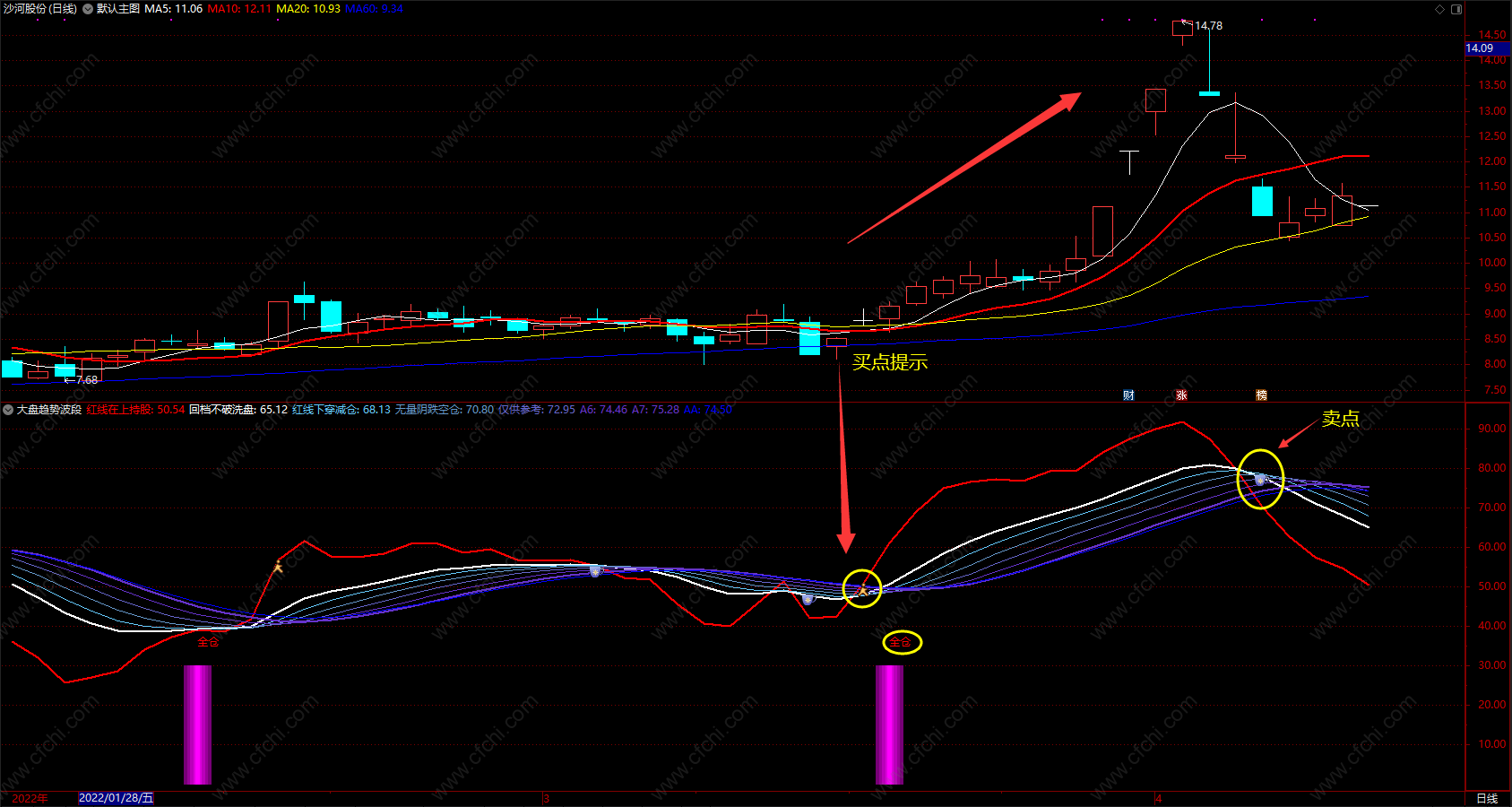The width and height of the screenshot is (1512, 807).
Task: Click the 大盘趋势波段 indicator name
Action: click(49, 410)
